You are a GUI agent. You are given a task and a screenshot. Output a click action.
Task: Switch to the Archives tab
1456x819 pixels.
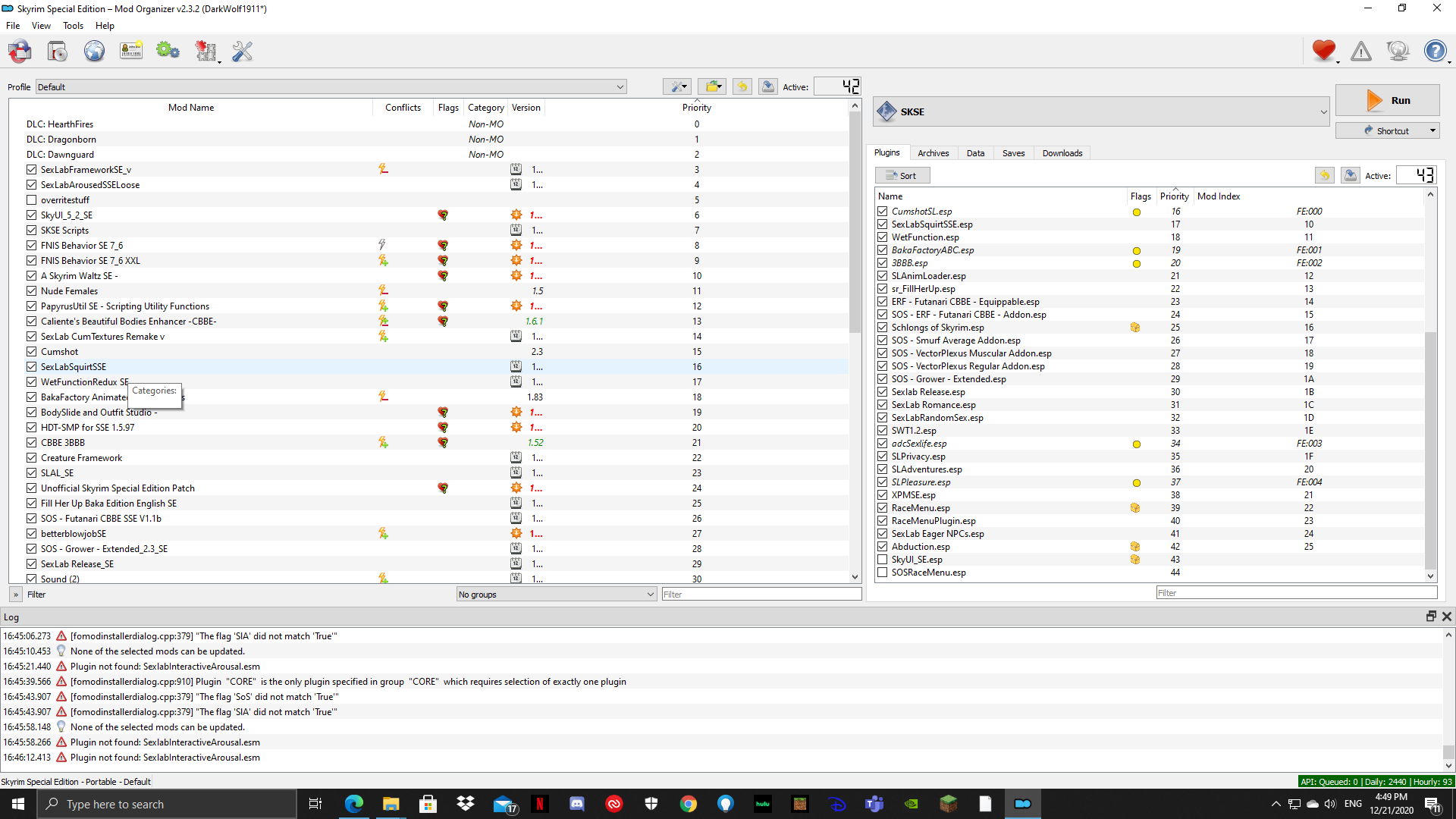(x=934, y=153)
